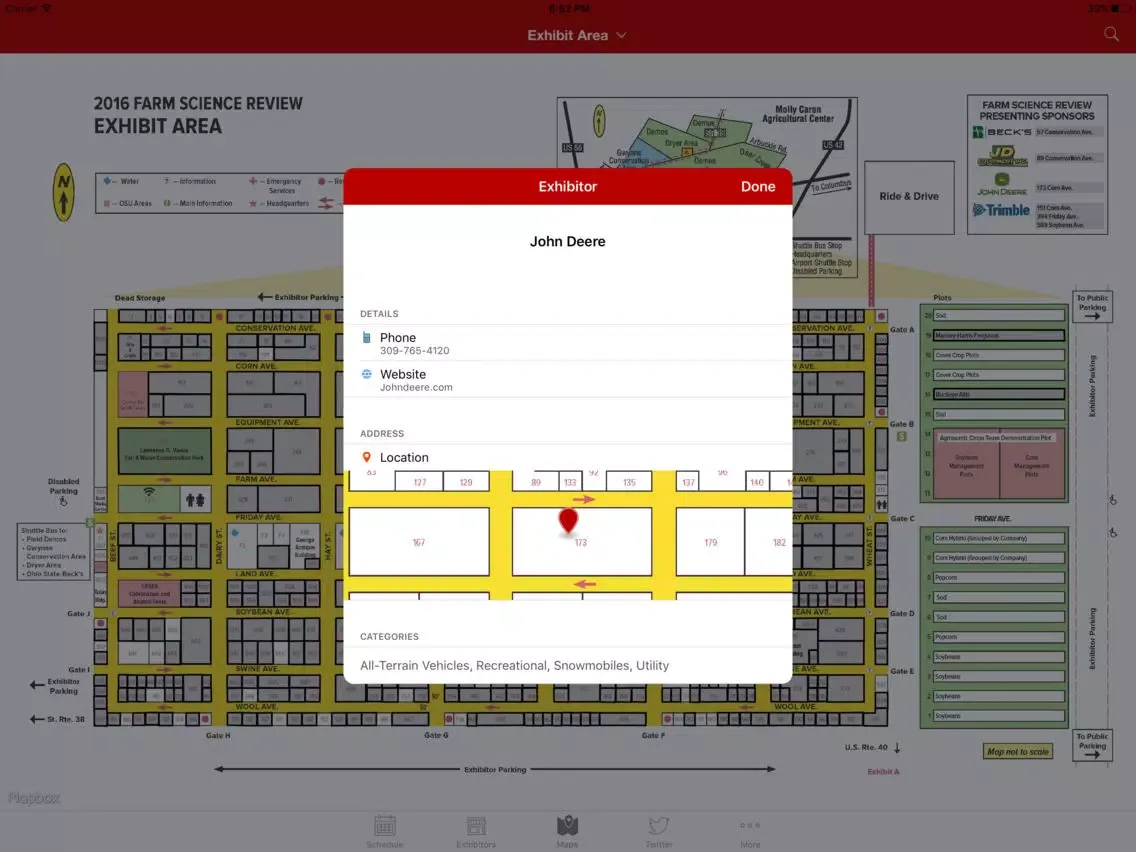This screenshot has height=852, width=1136.
Task: Select booth 129 on the location map
Action: [466, 481]
